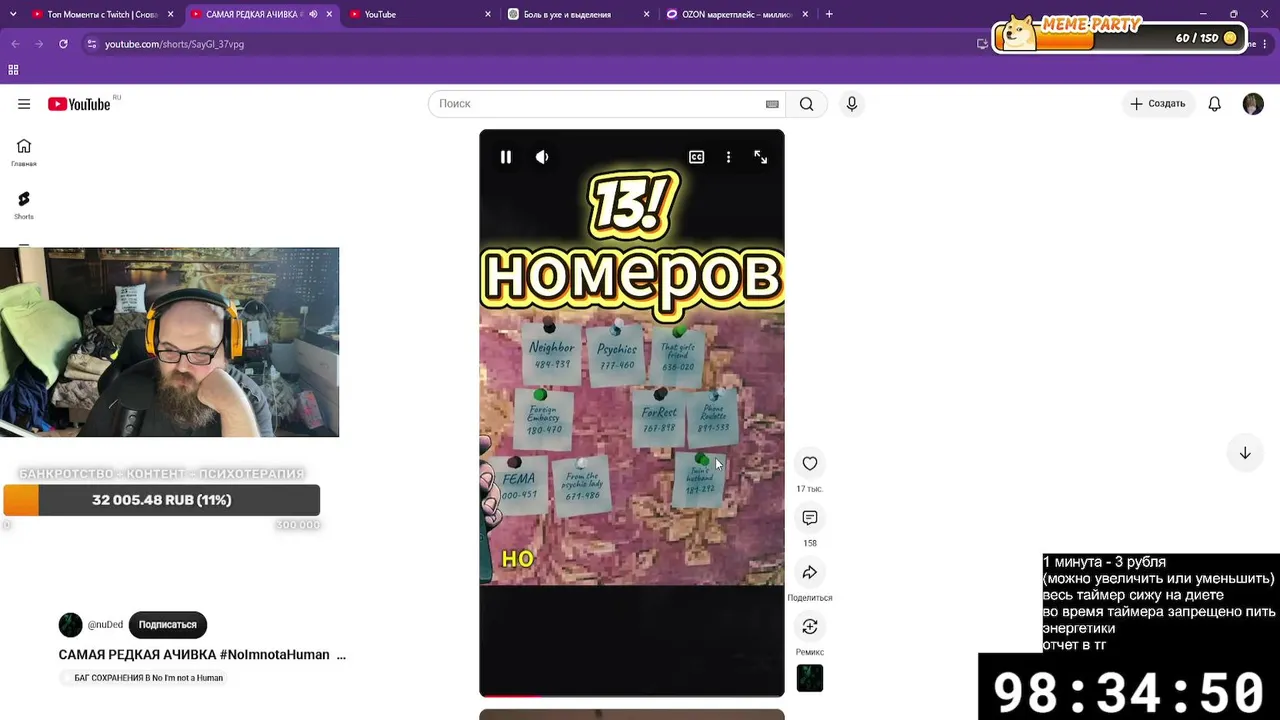Click the 98:34:50 timer overlay
Screen dimensions: 1280x720
coord(1129,690)
